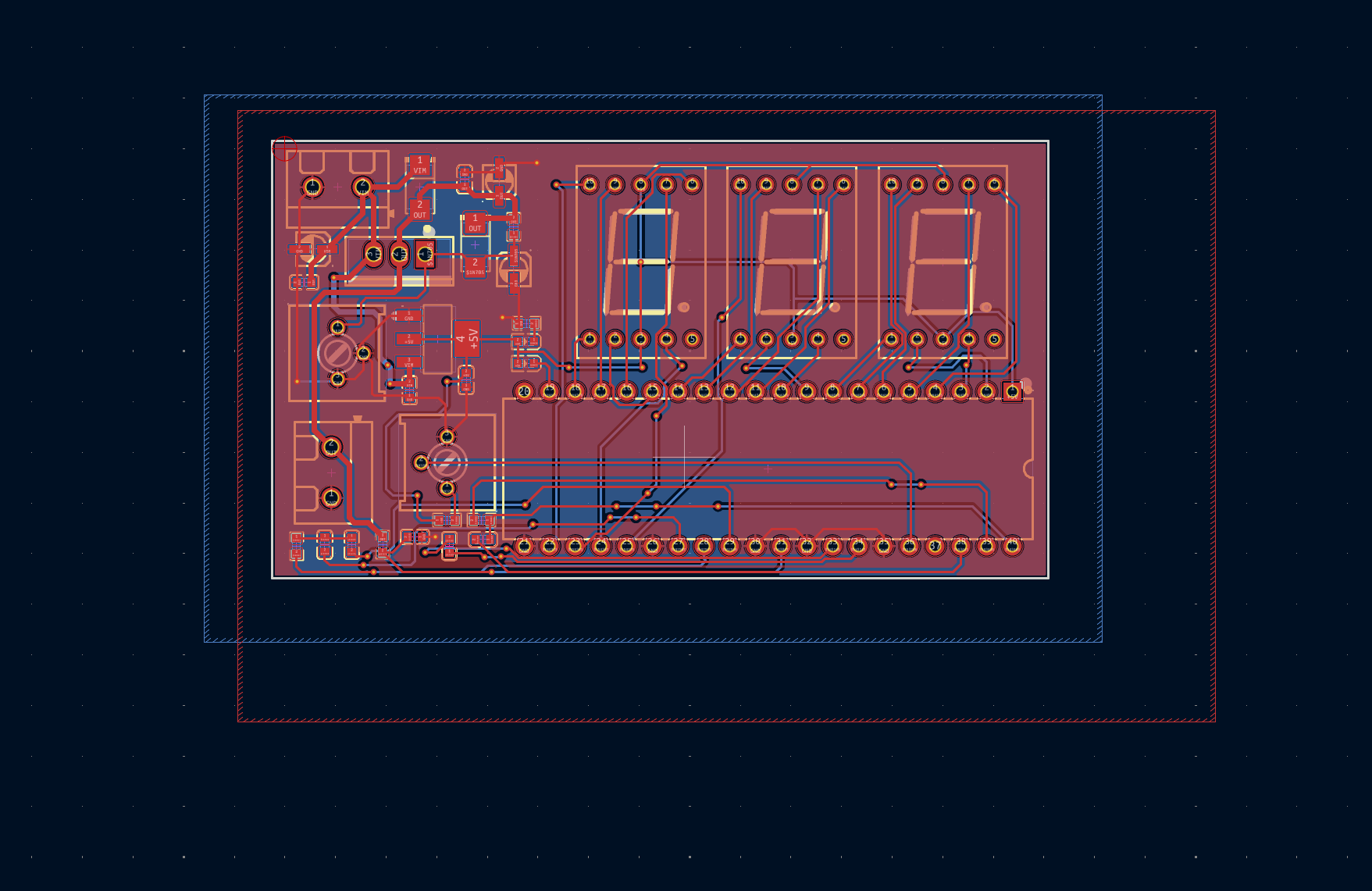Click the large 4 +5V regulator tab pad
The width and height of the screenshot is (1372, 891).
467,339
